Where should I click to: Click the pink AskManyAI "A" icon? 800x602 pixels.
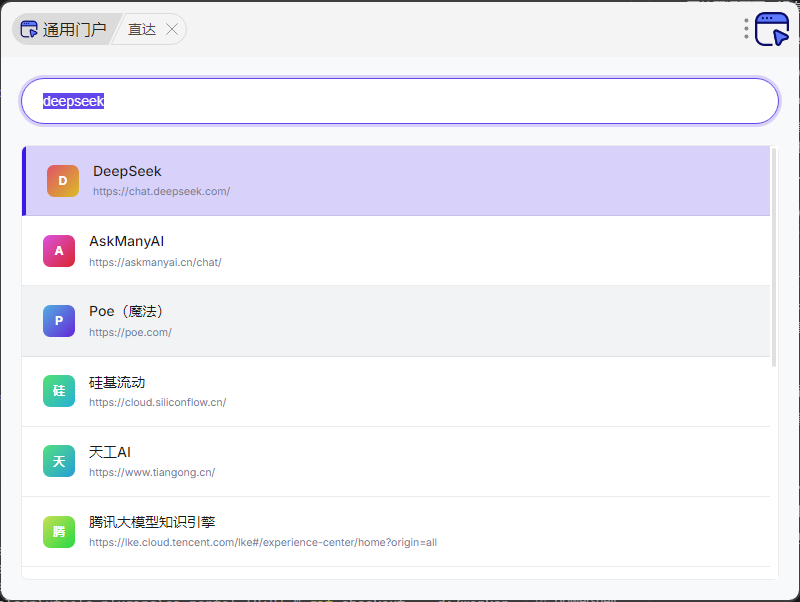point(59,251)
